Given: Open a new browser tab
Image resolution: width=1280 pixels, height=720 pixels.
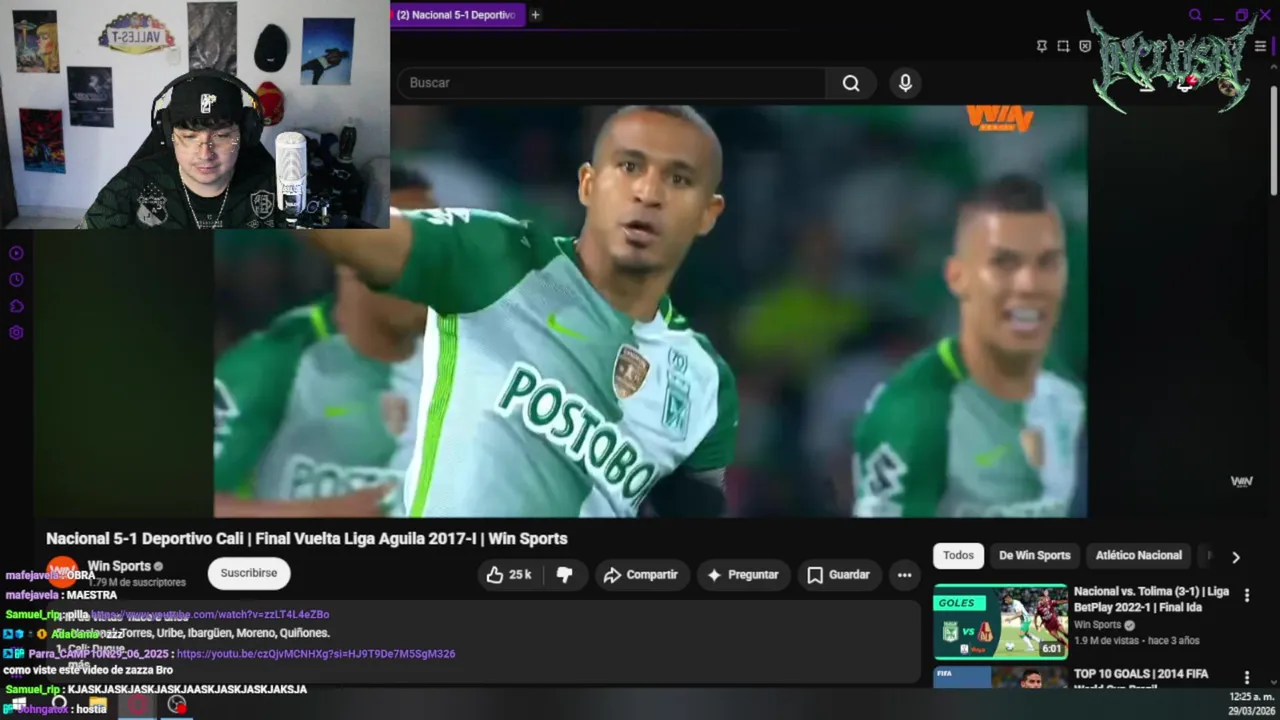Looking at the screenshot, I should 535,15.
